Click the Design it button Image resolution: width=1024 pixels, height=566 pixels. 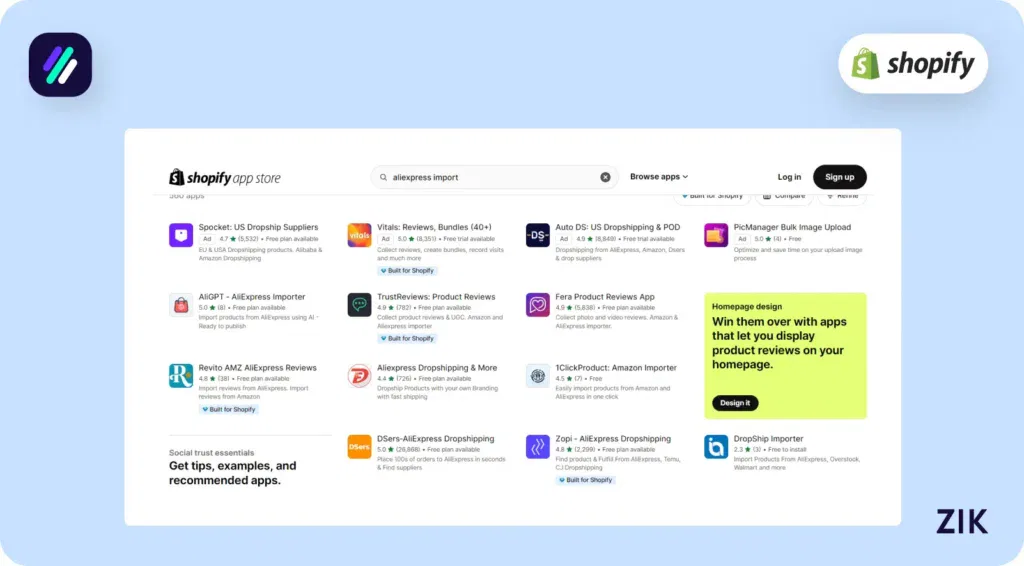[735, 403]
